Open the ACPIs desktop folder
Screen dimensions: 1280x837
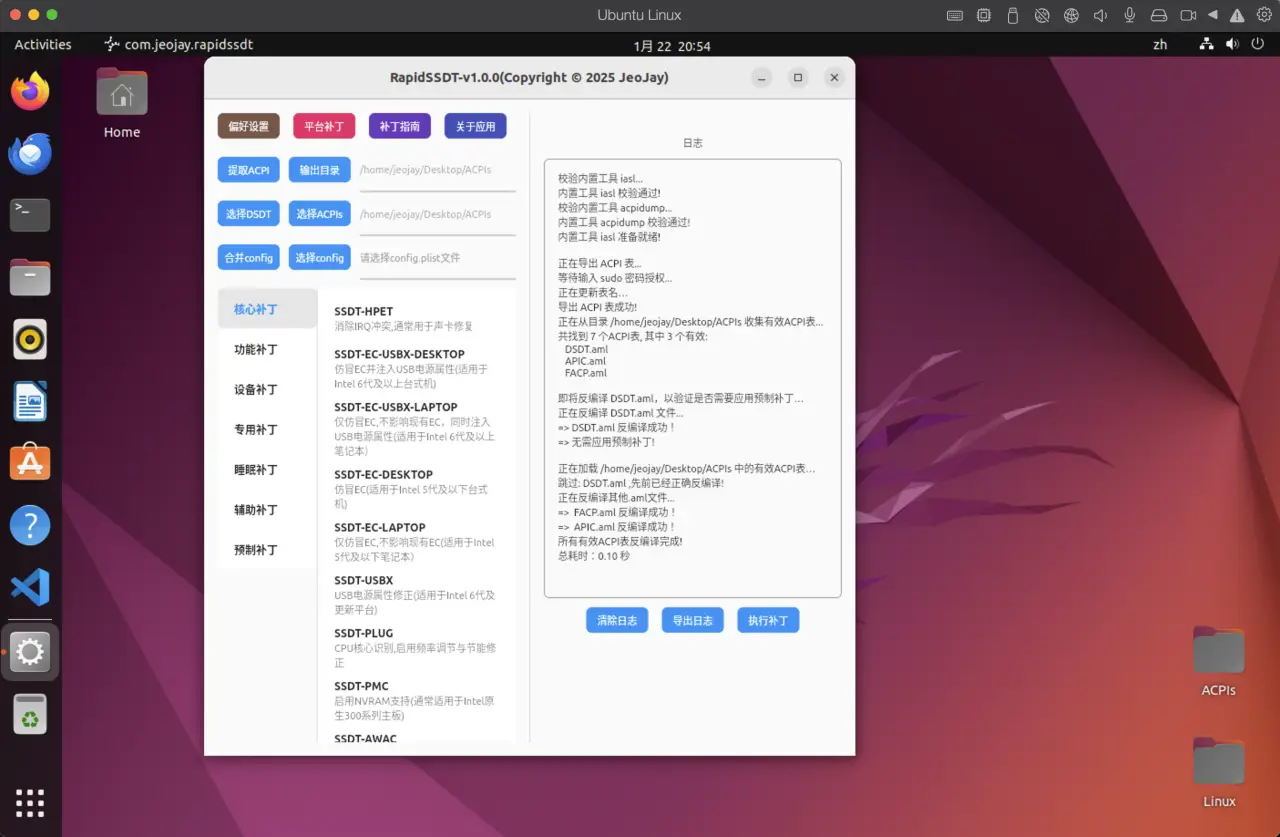tap(1218, 661)
